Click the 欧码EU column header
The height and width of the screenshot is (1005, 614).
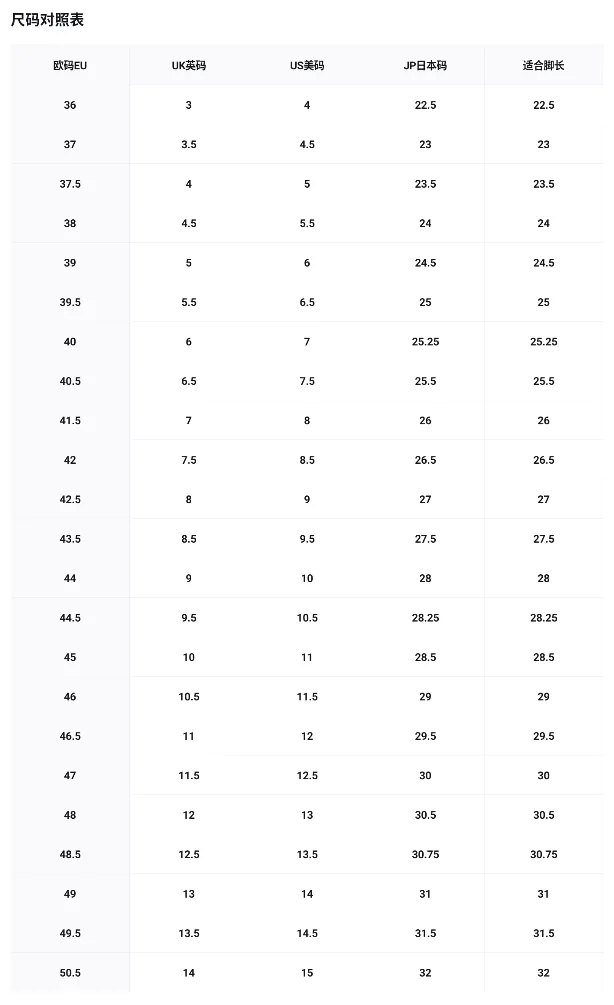pos(70,65)
